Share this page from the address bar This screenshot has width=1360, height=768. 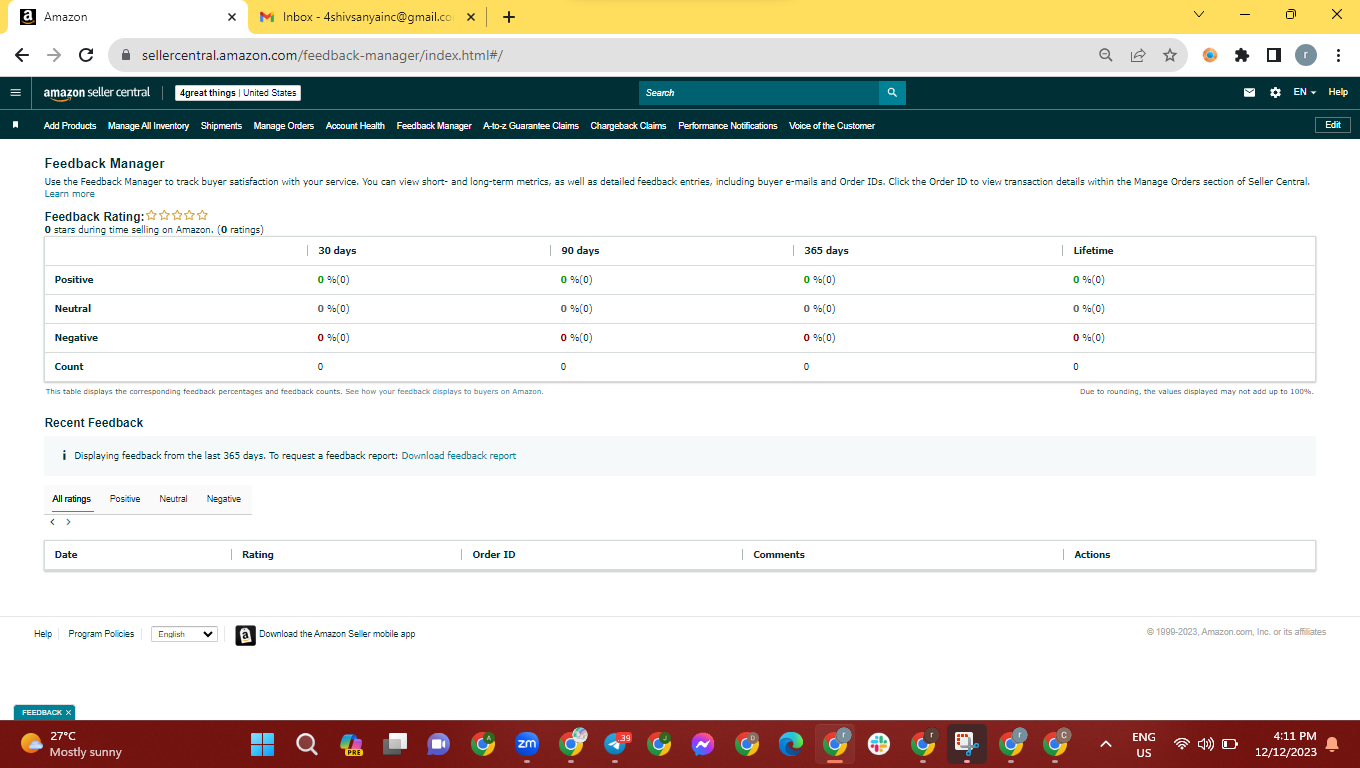coord(1138,55)
